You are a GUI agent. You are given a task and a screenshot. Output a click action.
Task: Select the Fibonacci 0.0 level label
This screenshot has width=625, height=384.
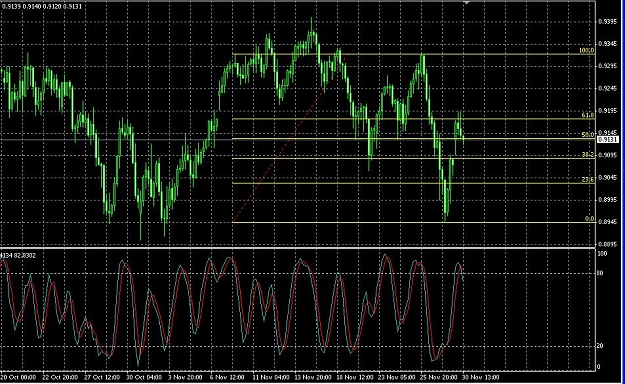[x=589, y=219]
